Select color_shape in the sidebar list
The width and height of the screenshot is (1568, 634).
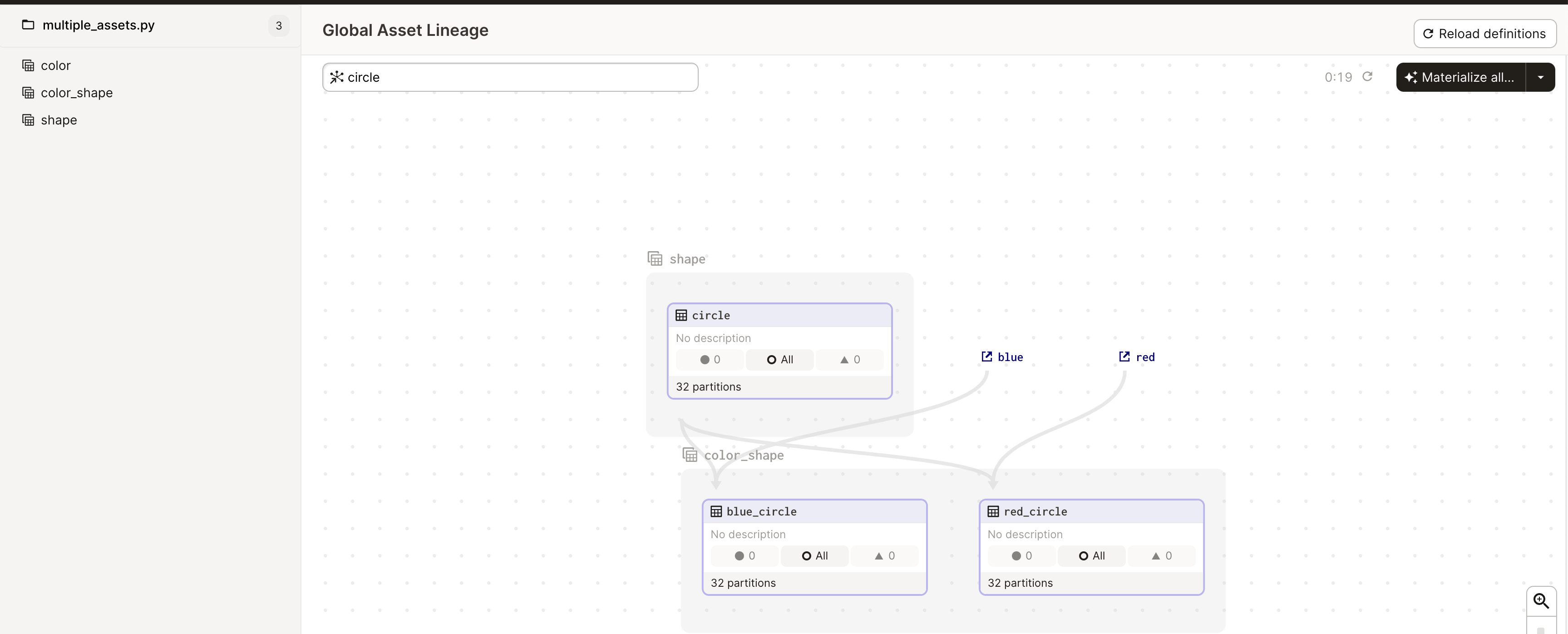pyautogui.click(x=77, y=93)
